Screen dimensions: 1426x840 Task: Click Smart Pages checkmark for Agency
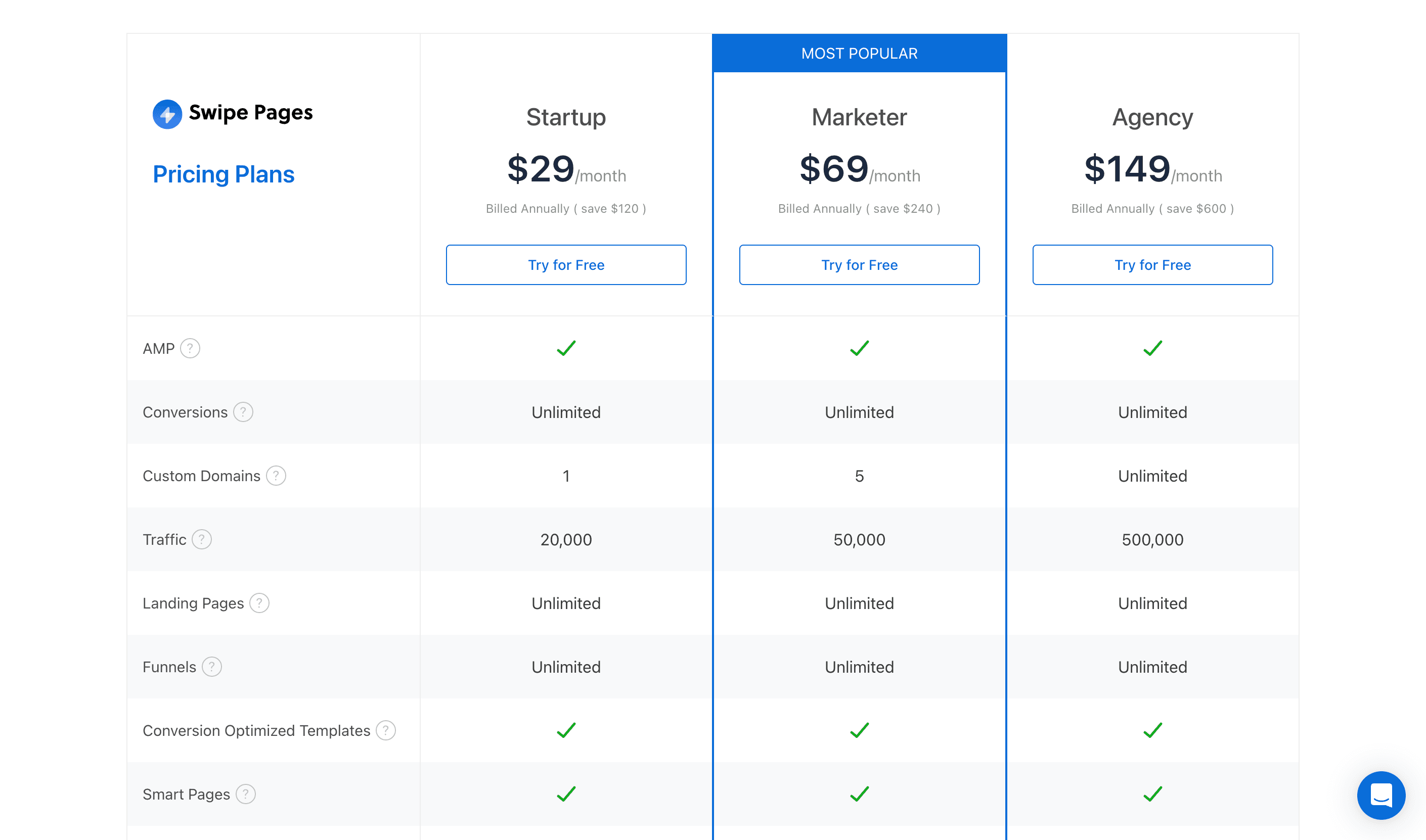coord(1152,794)
